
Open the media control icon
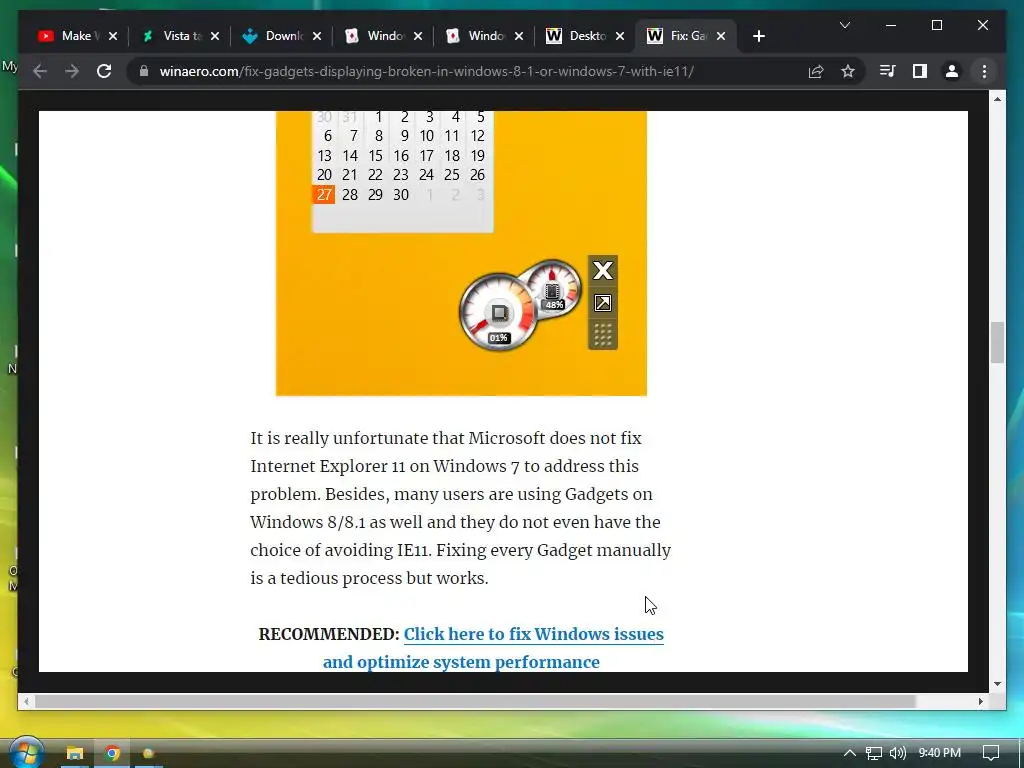pos(888,71)
